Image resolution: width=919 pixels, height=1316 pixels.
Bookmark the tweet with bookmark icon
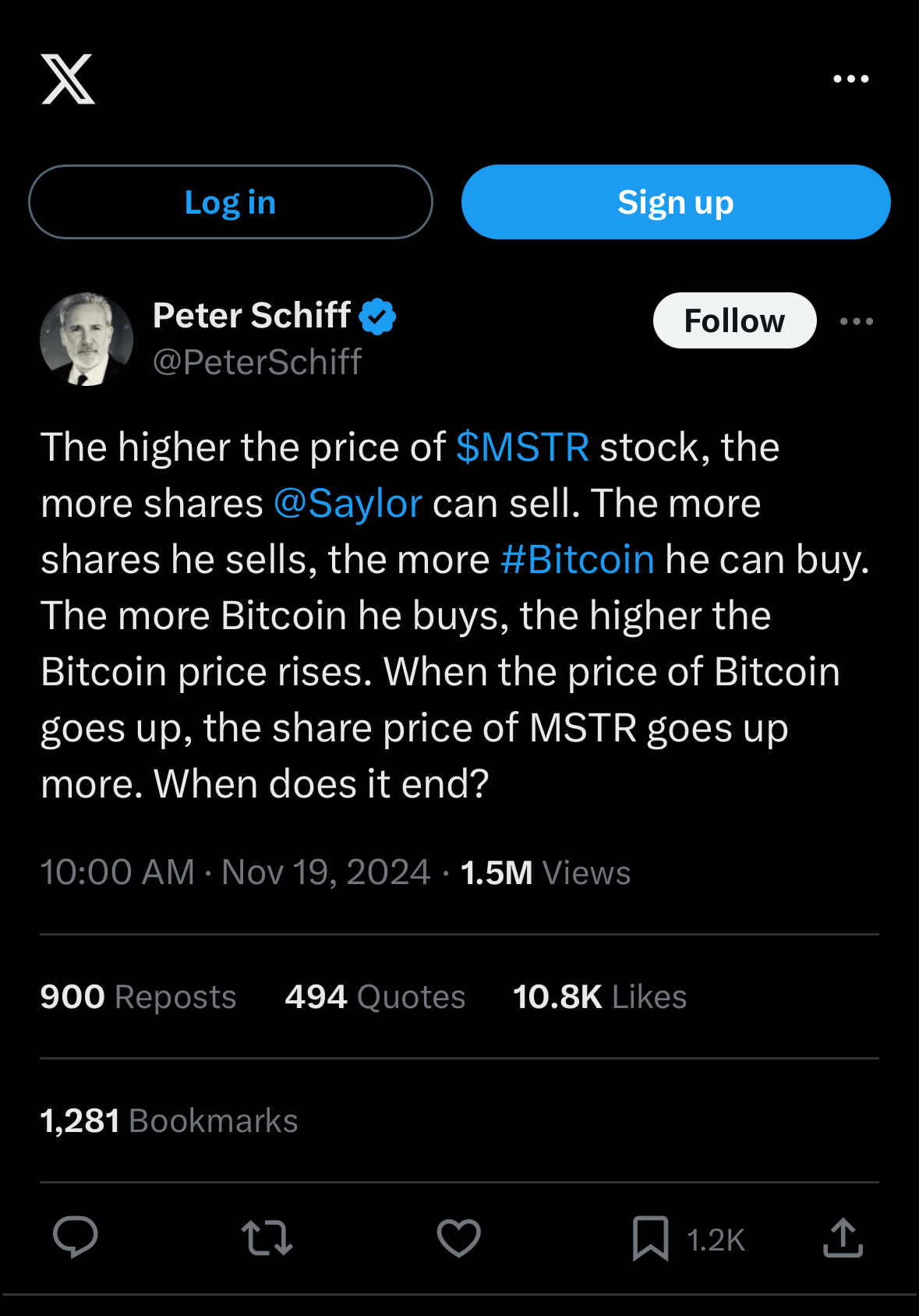coord(650,1237)
